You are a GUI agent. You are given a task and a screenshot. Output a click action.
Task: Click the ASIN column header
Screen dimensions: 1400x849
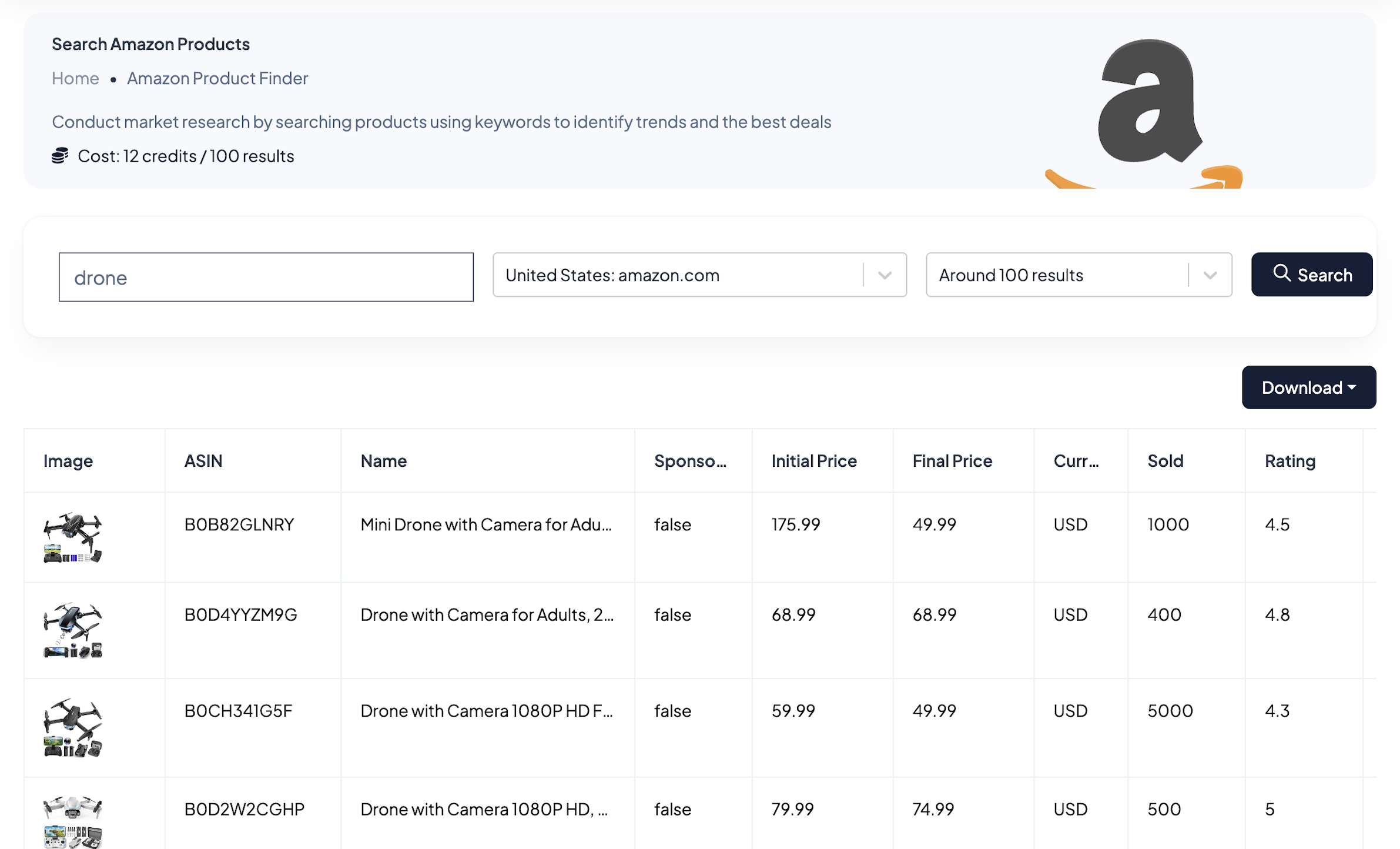203,460
